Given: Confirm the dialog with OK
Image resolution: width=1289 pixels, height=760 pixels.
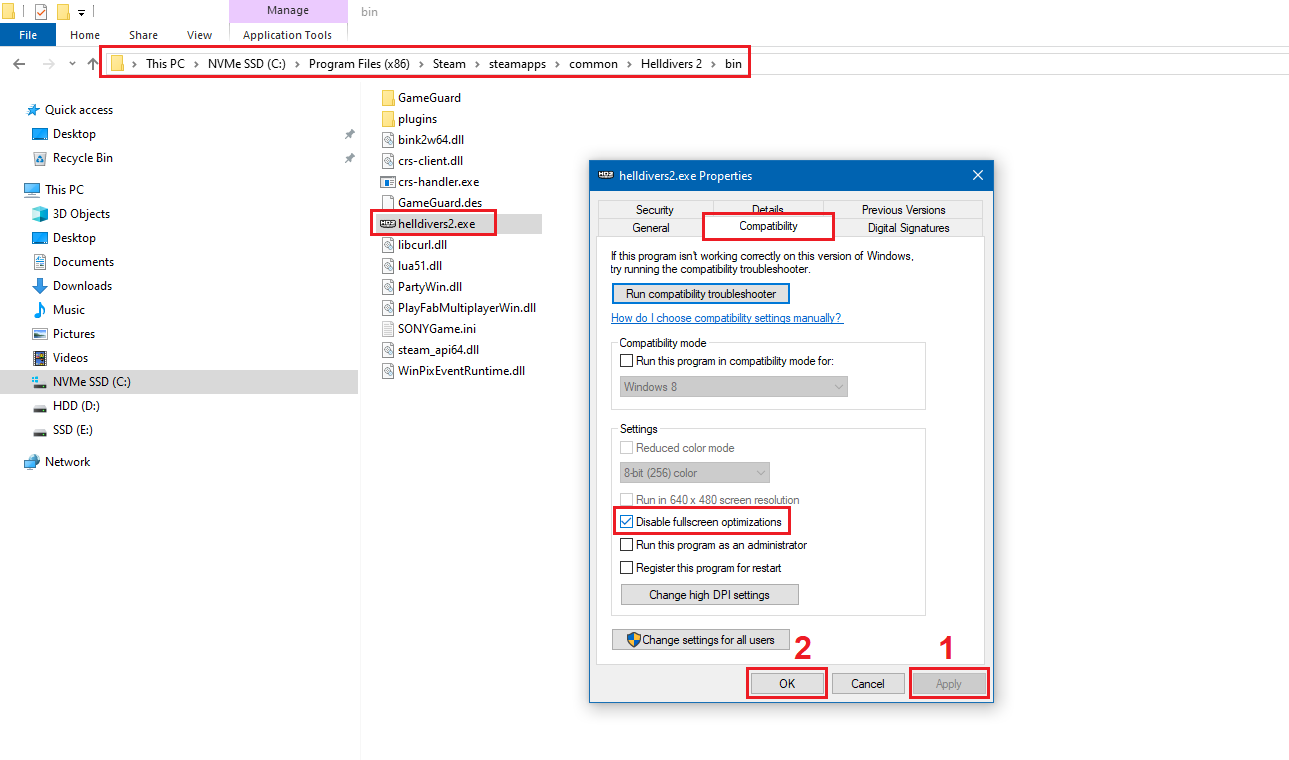Looking at the screenshot, I should tap(787, 684).
